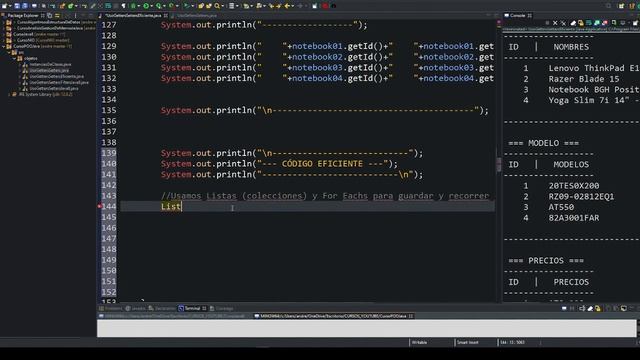The image size is (640, 360).
Task: Collapse the src folder in Package Explorer
Action: pos(9,52)
